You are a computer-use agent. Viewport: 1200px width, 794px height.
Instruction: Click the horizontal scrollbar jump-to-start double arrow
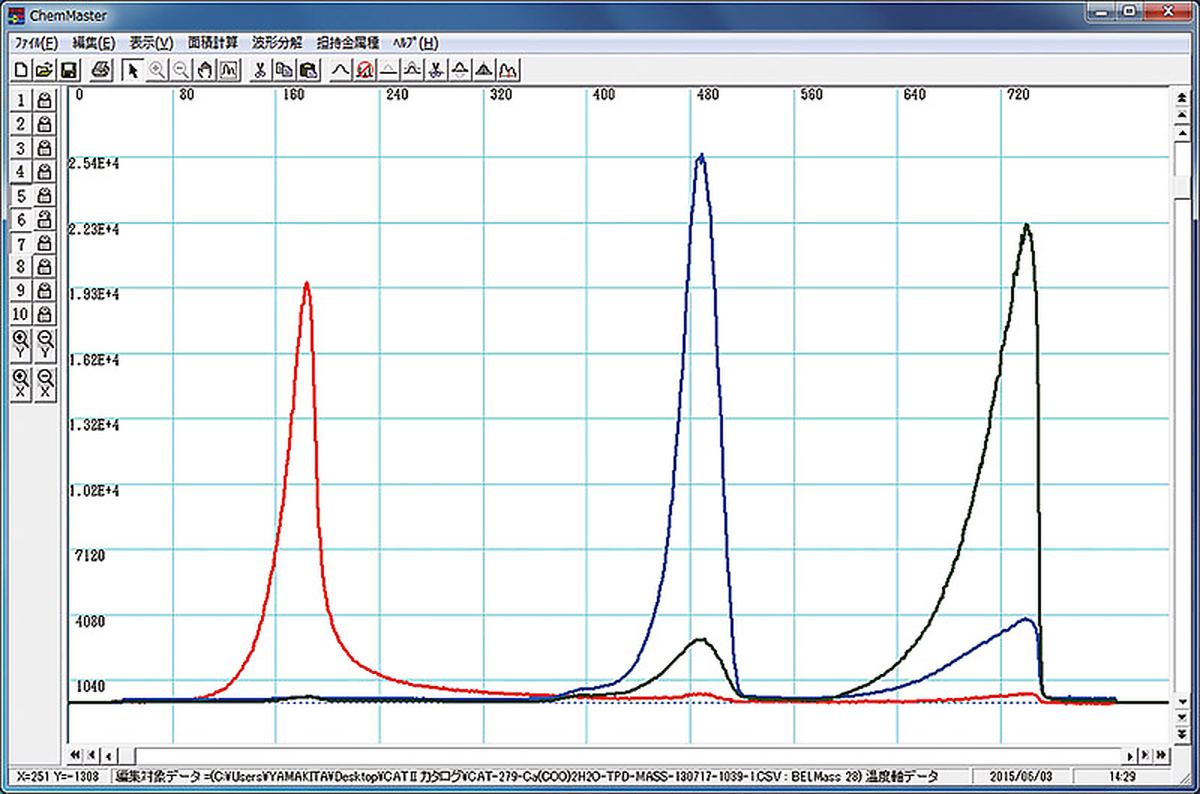[x=74, y=755]
